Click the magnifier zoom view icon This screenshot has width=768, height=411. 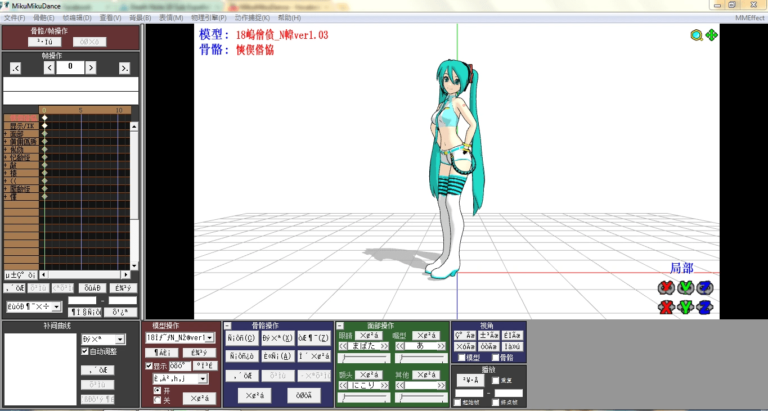(696, 35)
